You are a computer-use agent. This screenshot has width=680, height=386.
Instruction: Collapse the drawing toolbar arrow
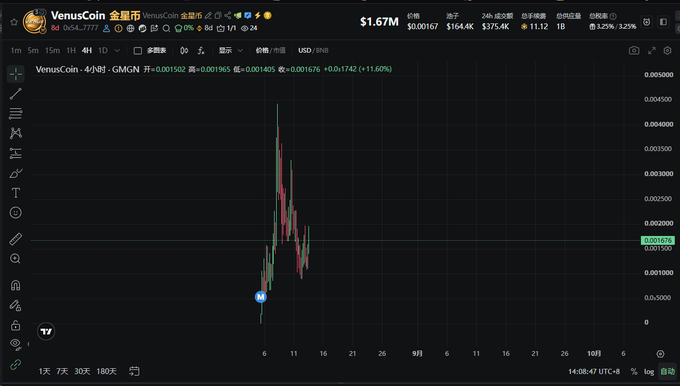tap(28, 344)
